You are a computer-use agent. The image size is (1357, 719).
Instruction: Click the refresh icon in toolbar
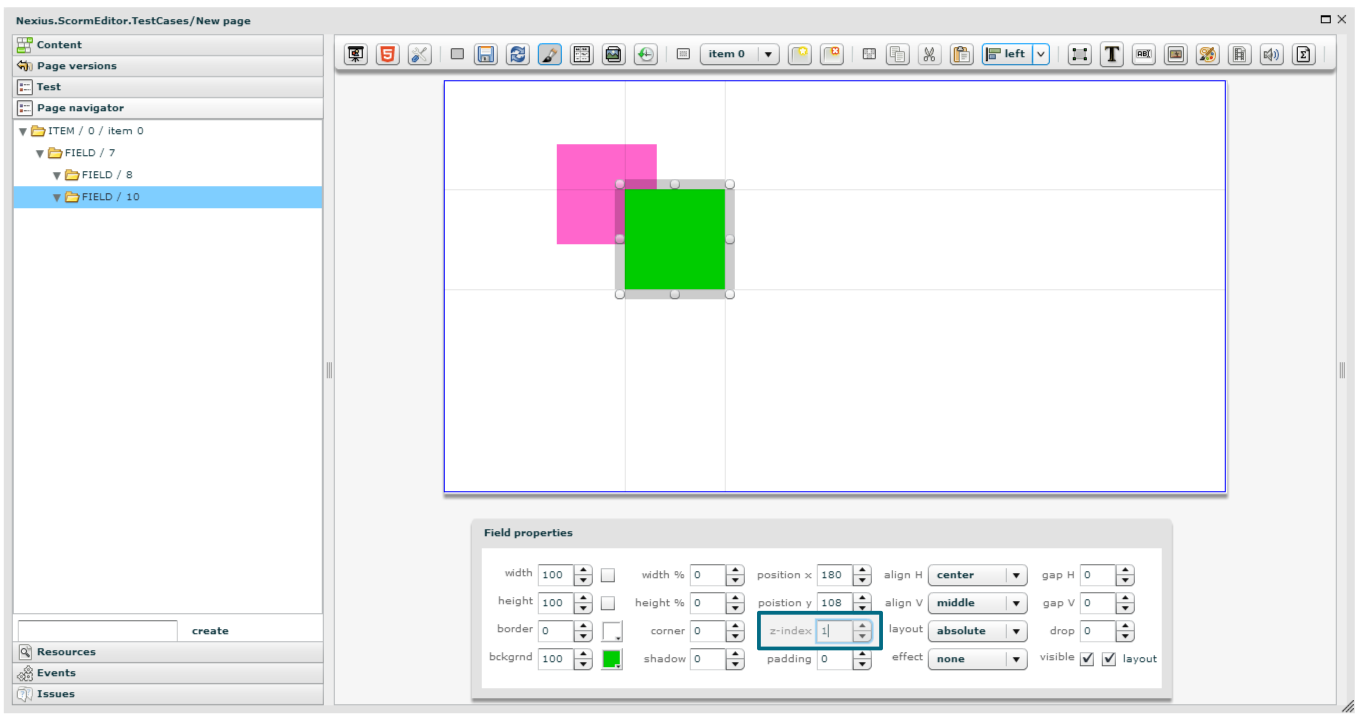[x=517, y=54]
